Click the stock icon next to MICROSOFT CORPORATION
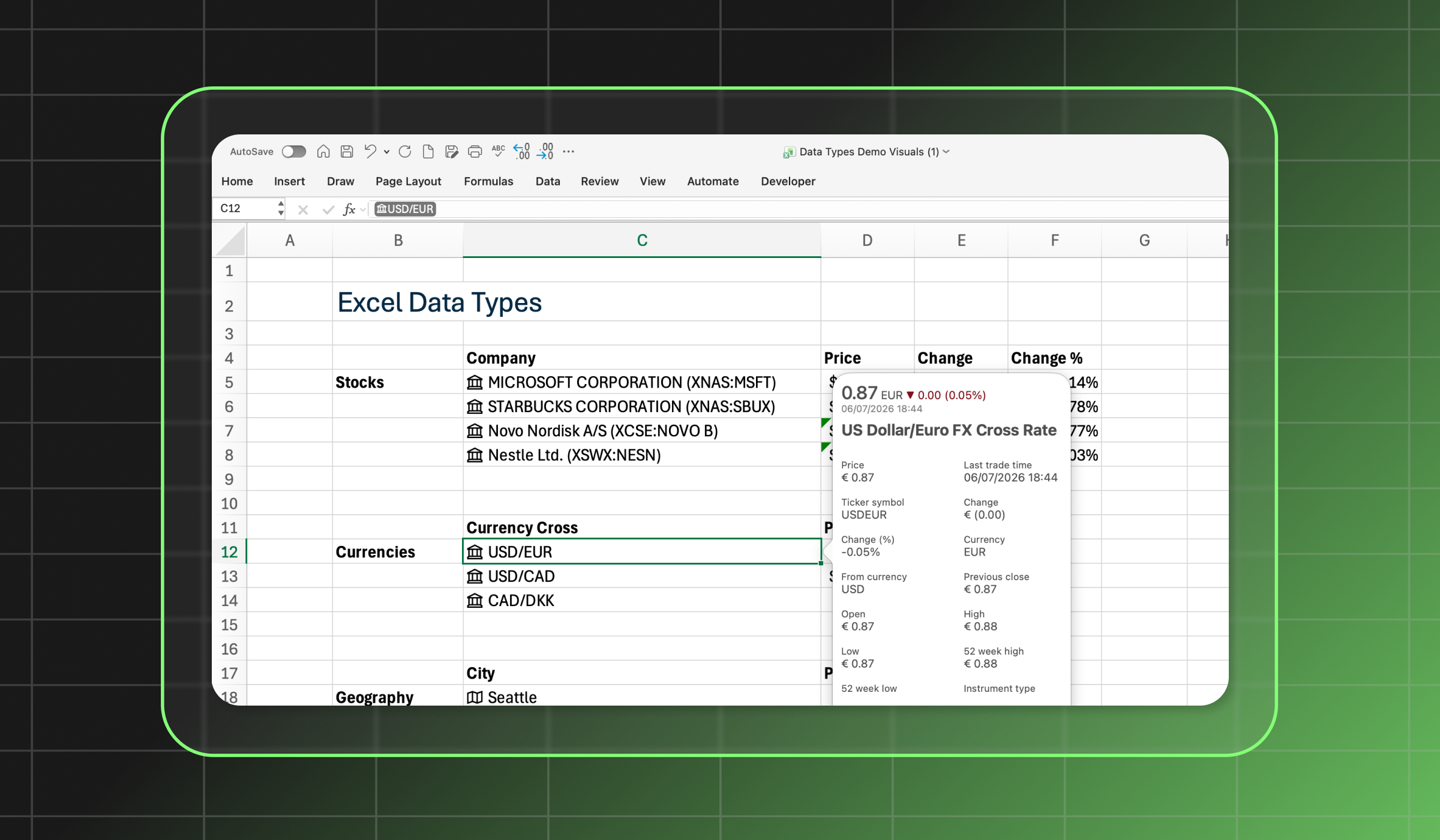 (475, 382)
